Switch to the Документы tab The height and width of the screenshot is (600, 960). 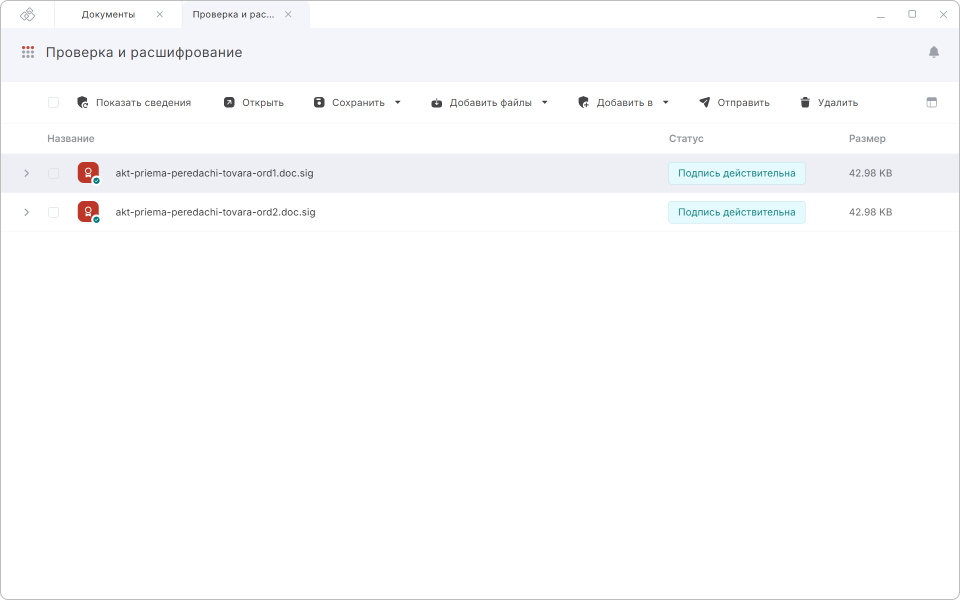click(108, 14)
